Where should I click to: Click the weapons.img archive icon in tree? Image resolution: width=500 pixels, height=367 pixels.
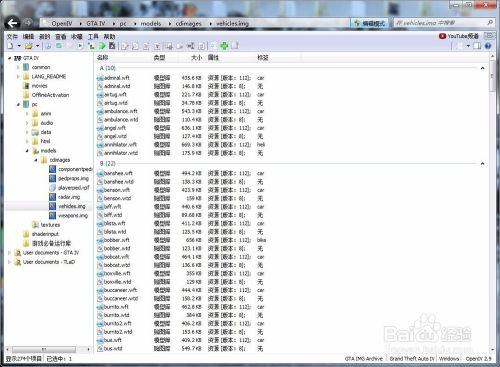pyautogui.click(x=52, y=216)
